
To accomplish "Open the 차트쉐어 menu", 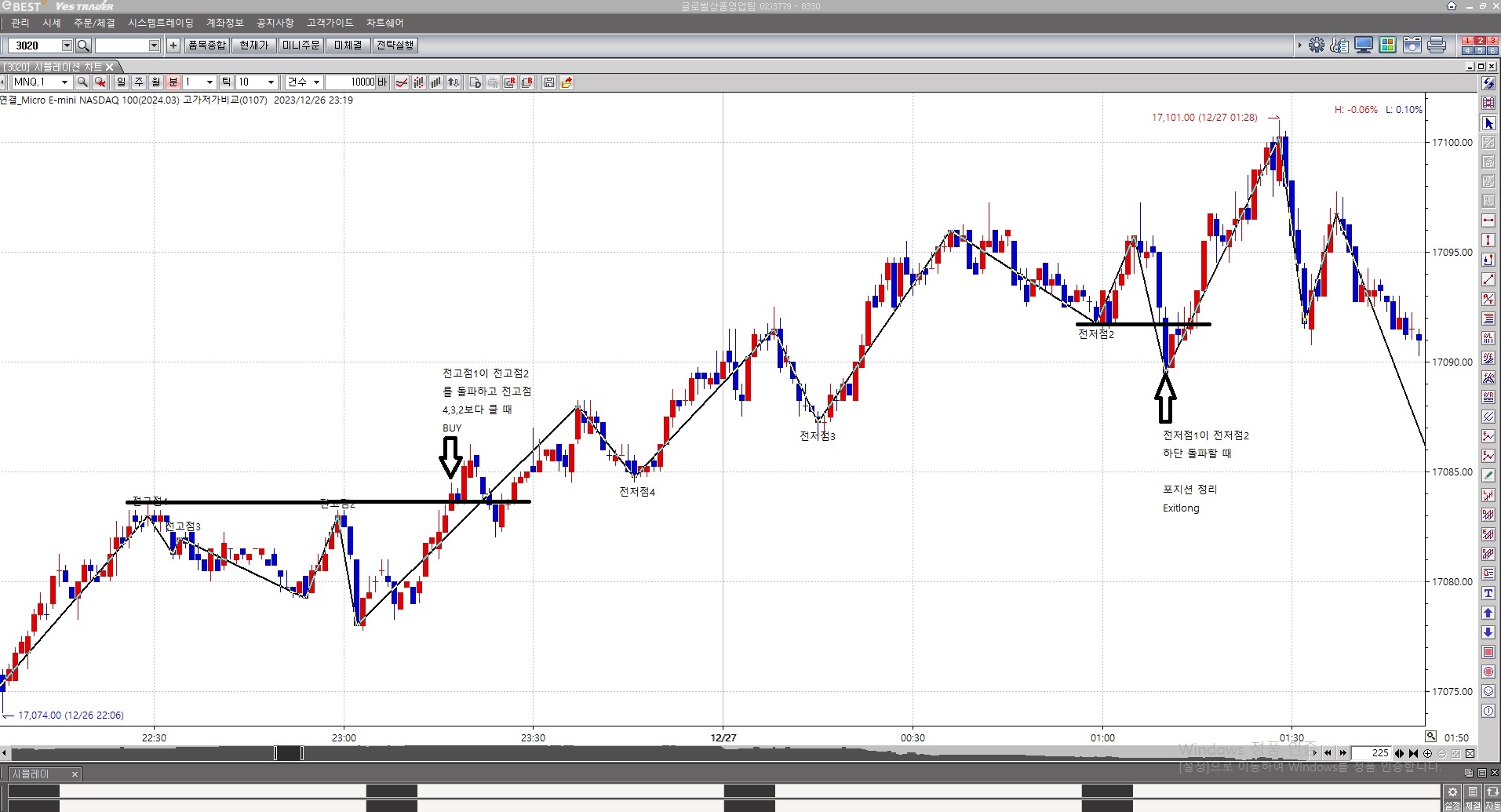I will coord(384,23).
